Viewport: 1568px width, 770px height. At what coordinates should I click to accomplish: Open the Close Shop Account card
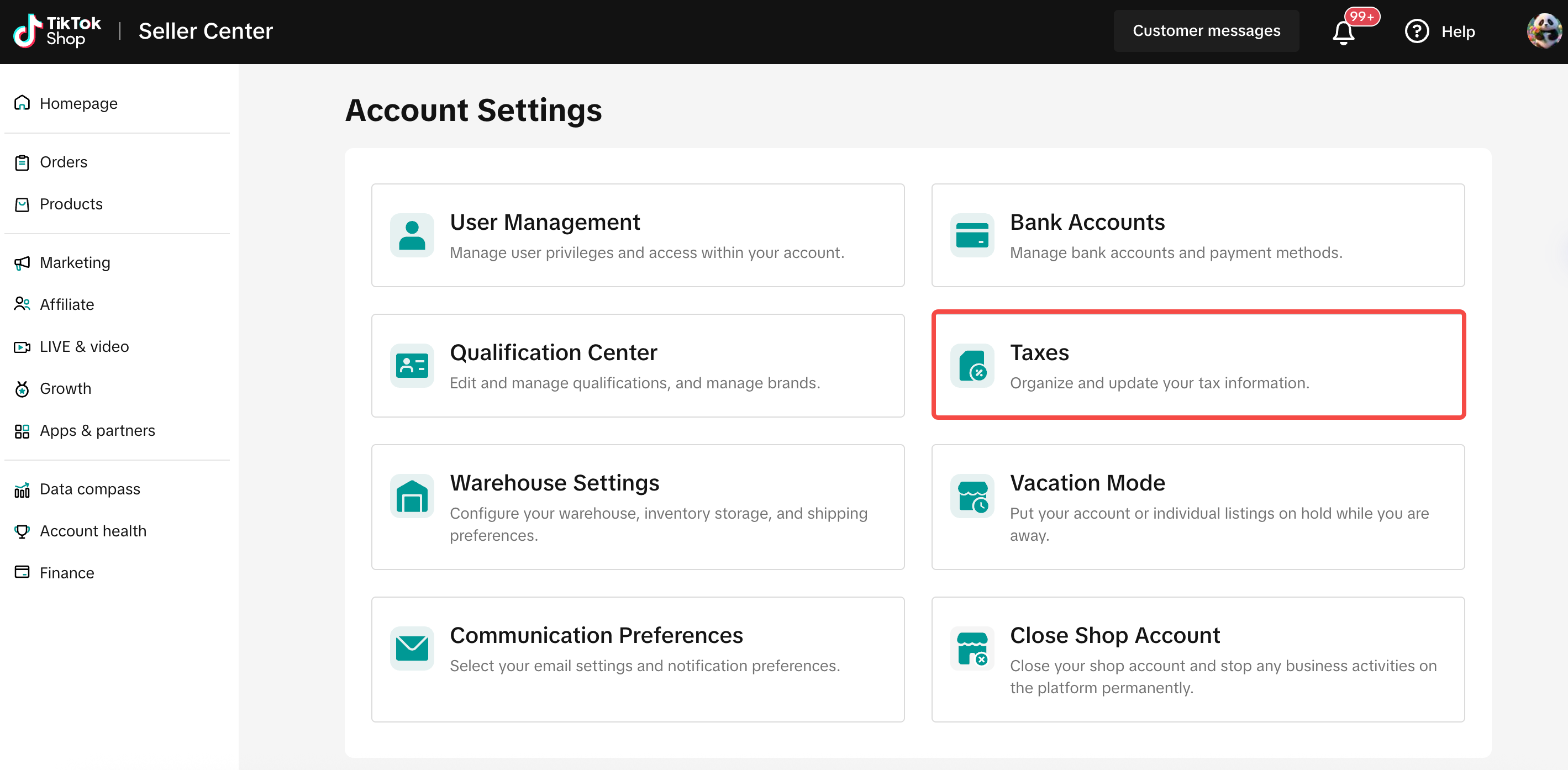pos(1198,659)
